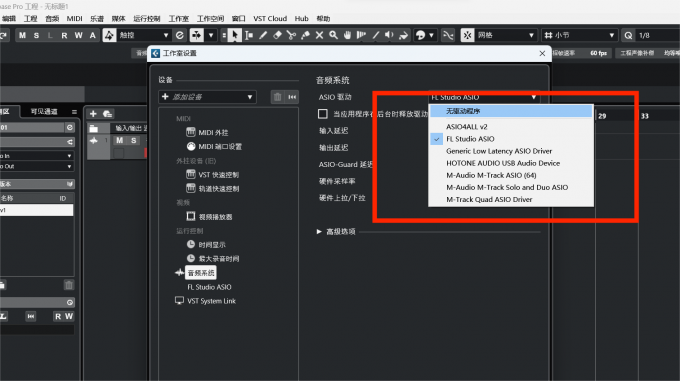
Task: Toggle global Read R button in toolbar
Action: (x=64, y=35)
